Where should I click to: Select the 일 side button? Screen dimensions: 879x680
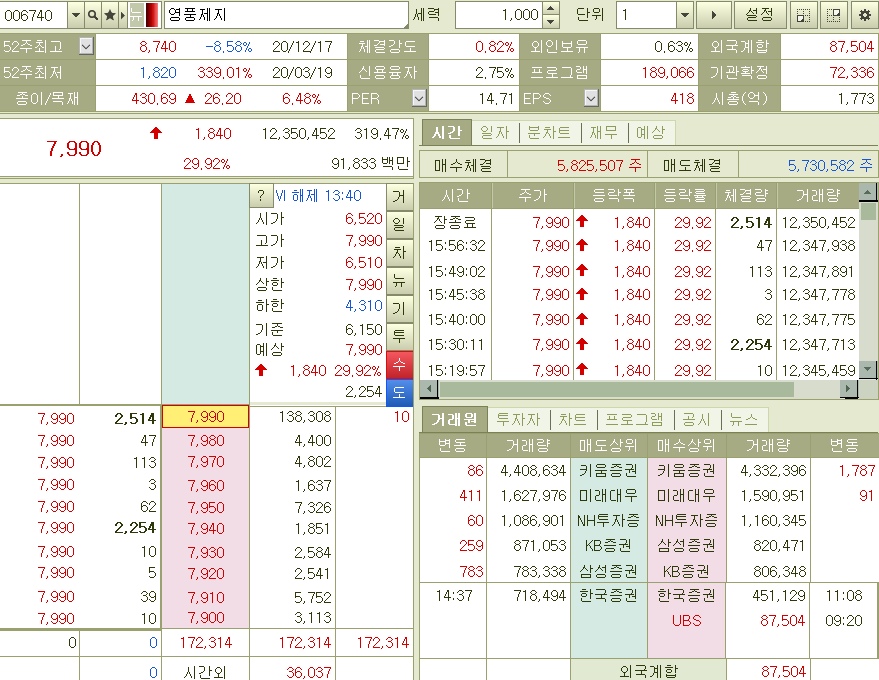399,224
